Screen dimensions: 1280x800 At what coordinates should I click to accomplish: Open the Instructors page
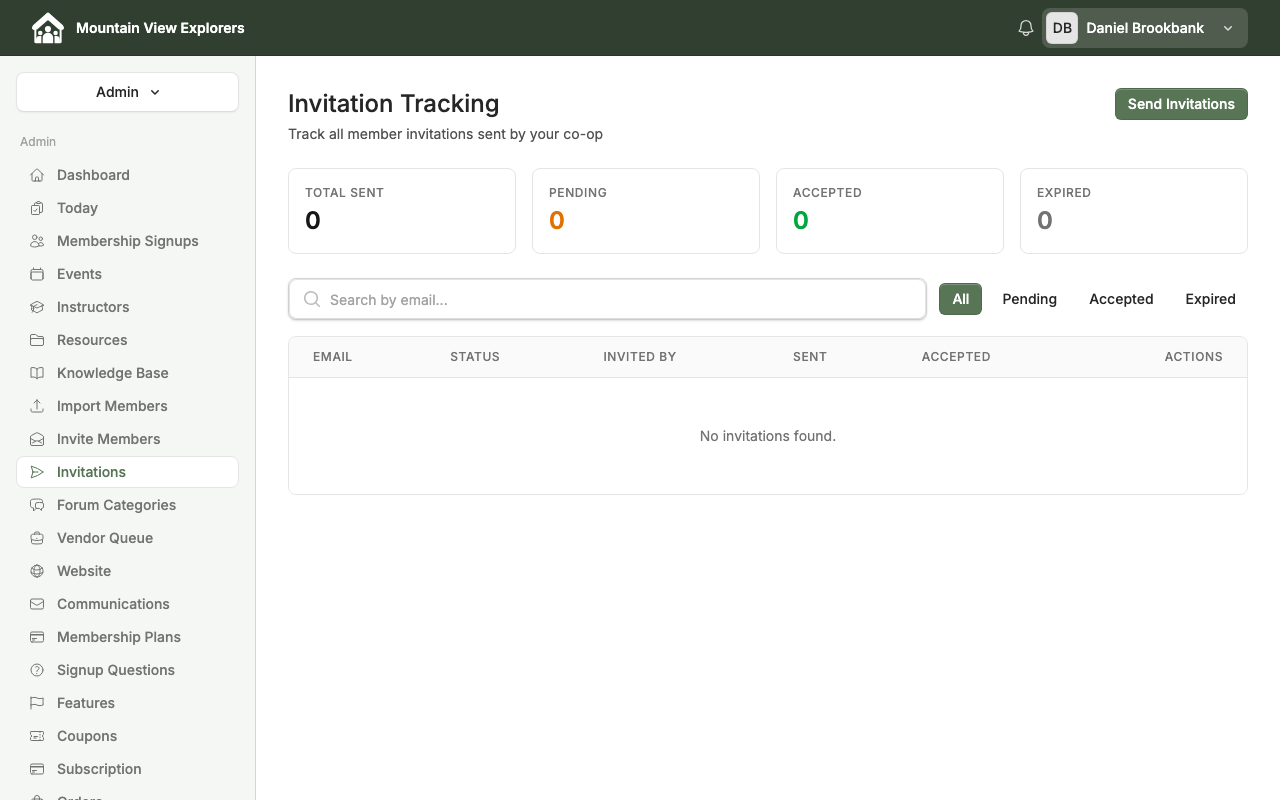pos(127,307)
